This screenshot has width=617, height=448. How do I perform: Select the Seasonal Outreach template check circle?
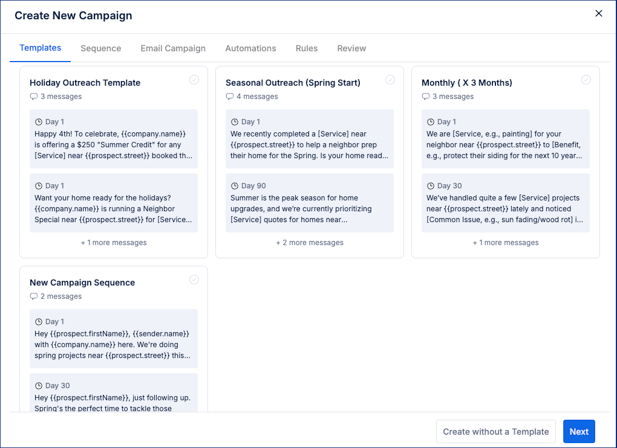tap(390, 80)
